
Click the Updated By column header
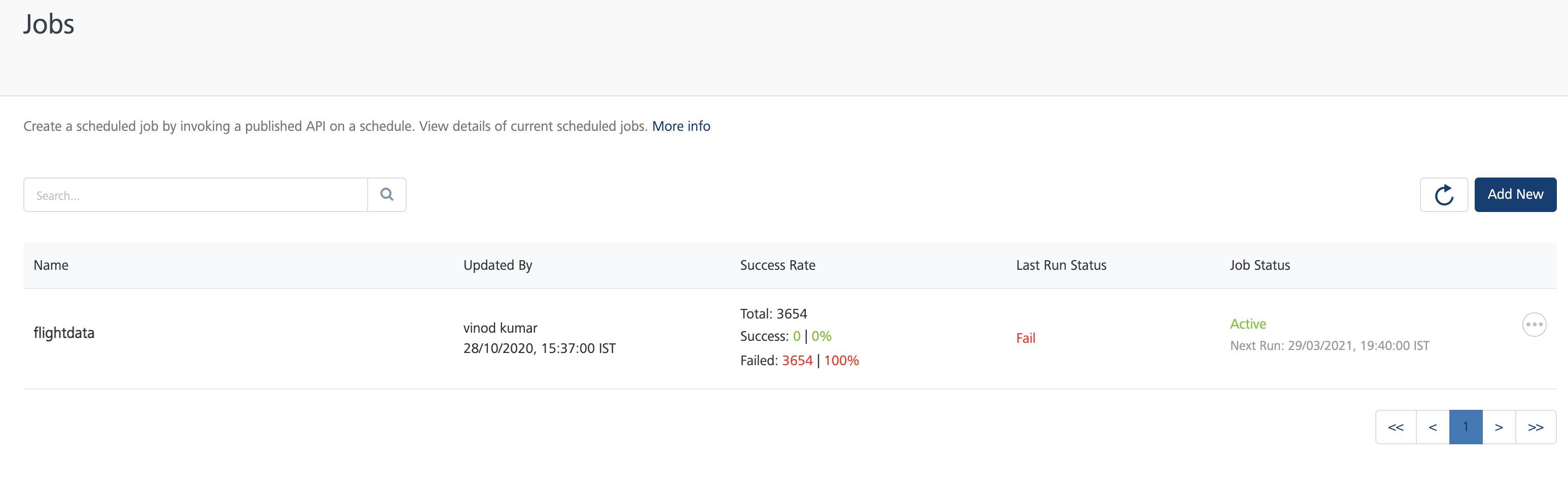pos(497,265)
